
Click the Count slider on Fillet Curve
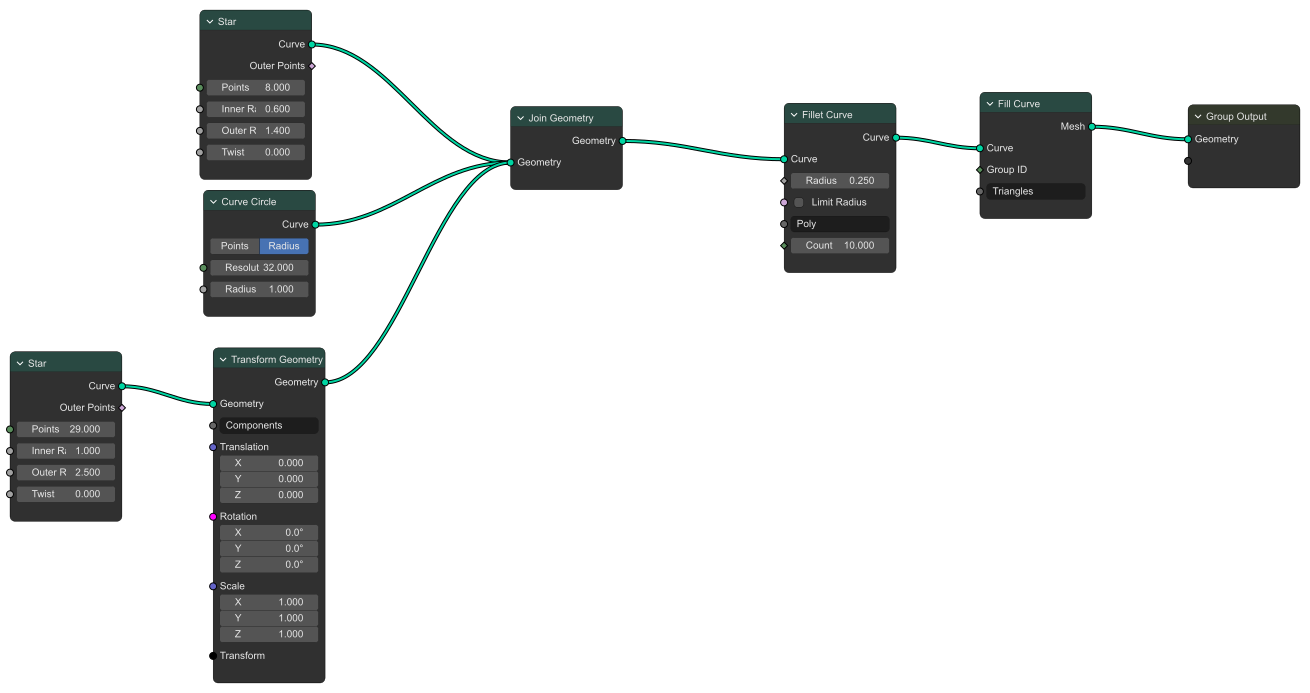(x=840, y=245)
